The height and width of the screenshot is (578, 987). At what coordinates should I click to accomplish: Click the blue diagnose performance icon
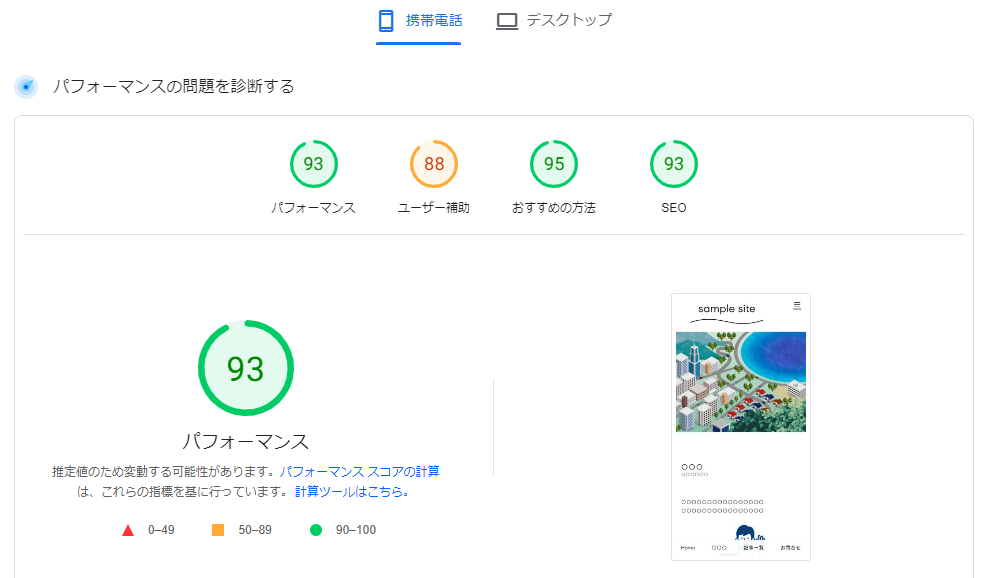coord(26,87)
